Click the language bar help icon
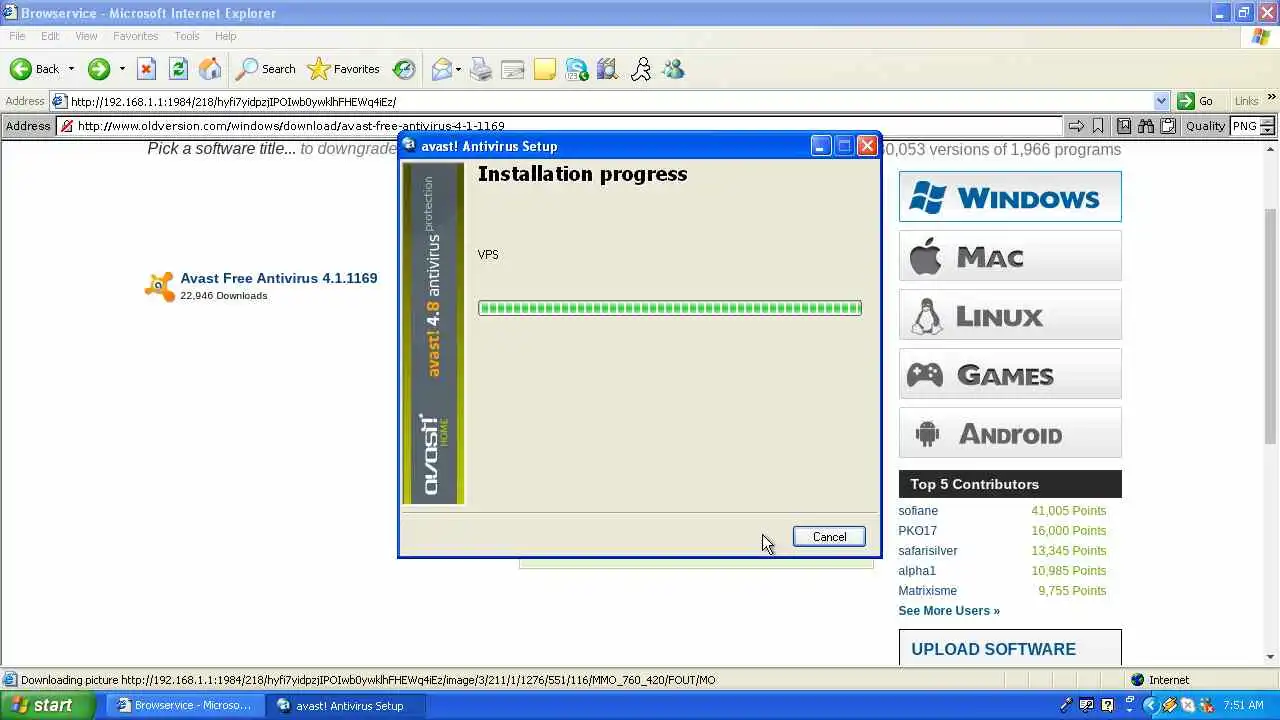1280x720 pixels. 1108,705
